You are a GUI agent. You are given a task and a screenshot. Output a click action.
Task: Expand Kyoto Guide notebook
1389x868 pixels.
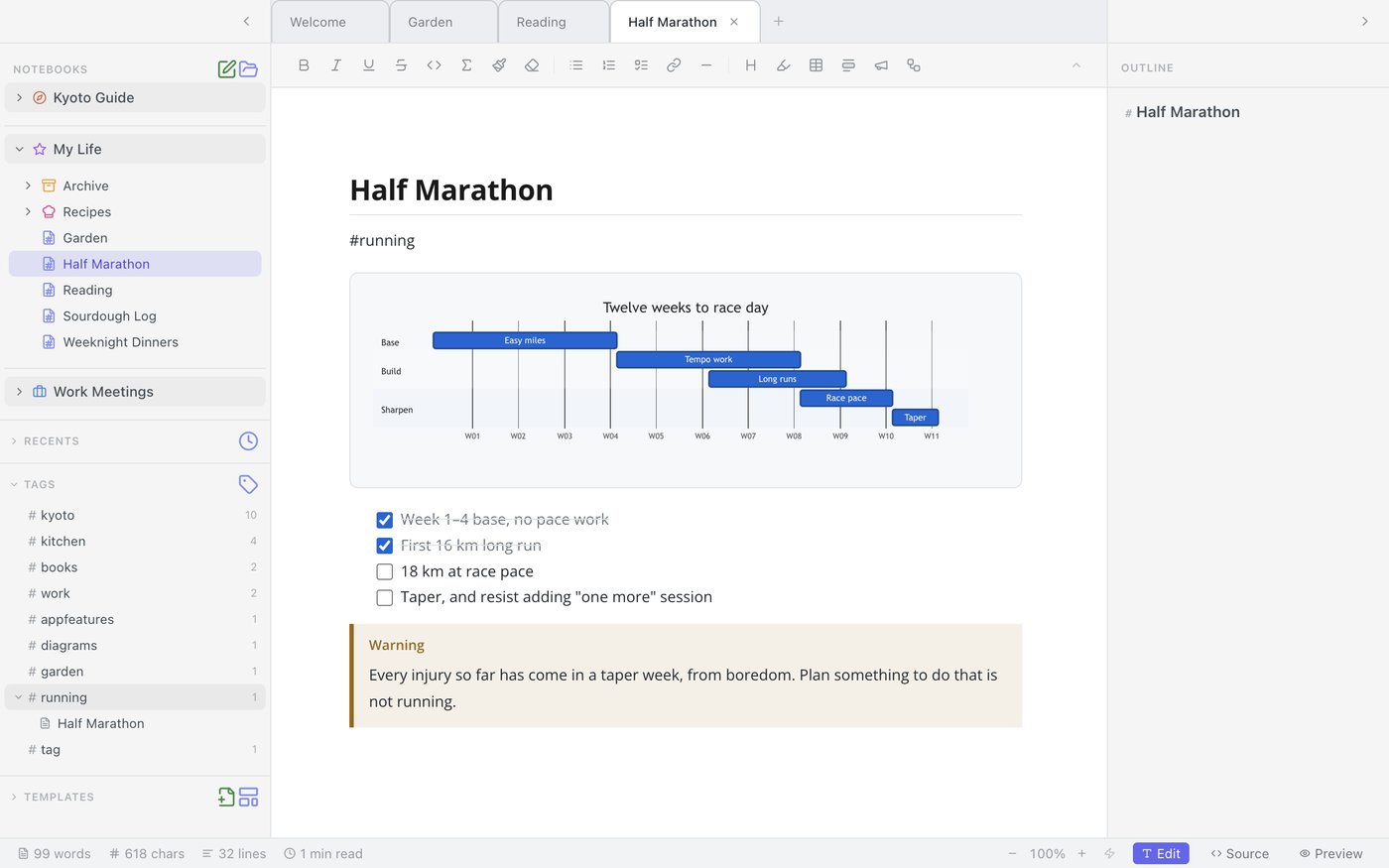19,97
